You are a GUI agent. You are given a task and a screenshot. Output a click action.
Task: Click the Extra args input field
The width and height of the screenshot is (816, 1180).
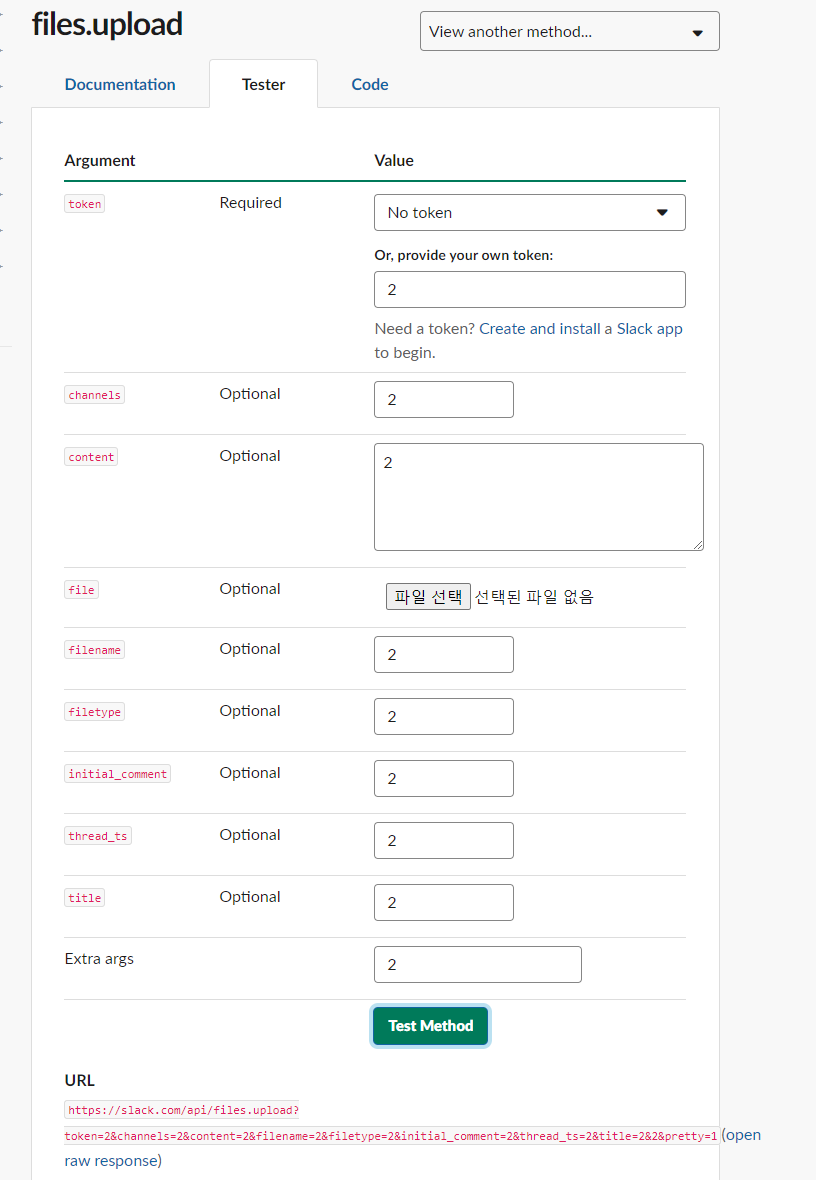(x=477, y=964)
